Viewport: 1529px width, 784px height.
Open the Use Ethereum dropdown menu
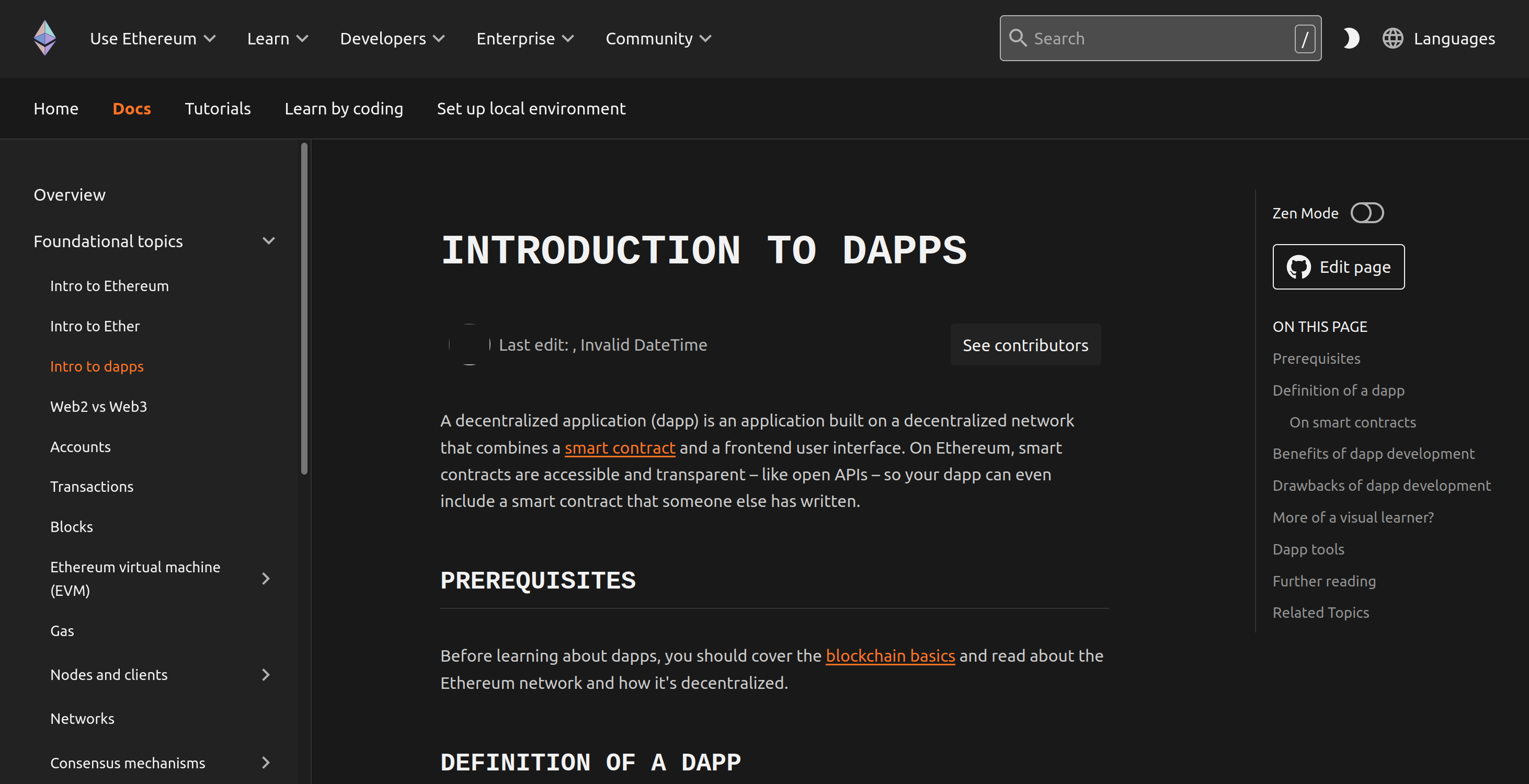tap(153, 39)
